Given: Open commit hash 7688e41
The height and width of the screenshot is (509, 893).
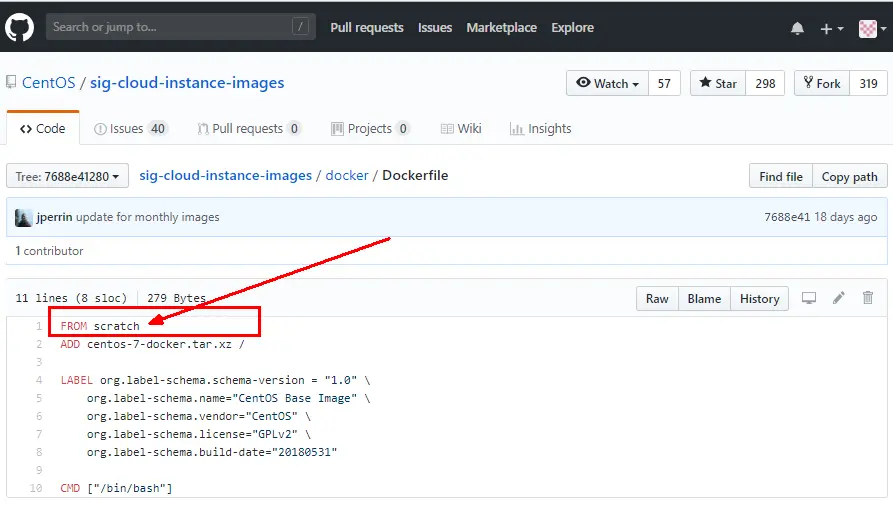Looking at the screenshot, I should pyautogui.click(x=787, y=217).
